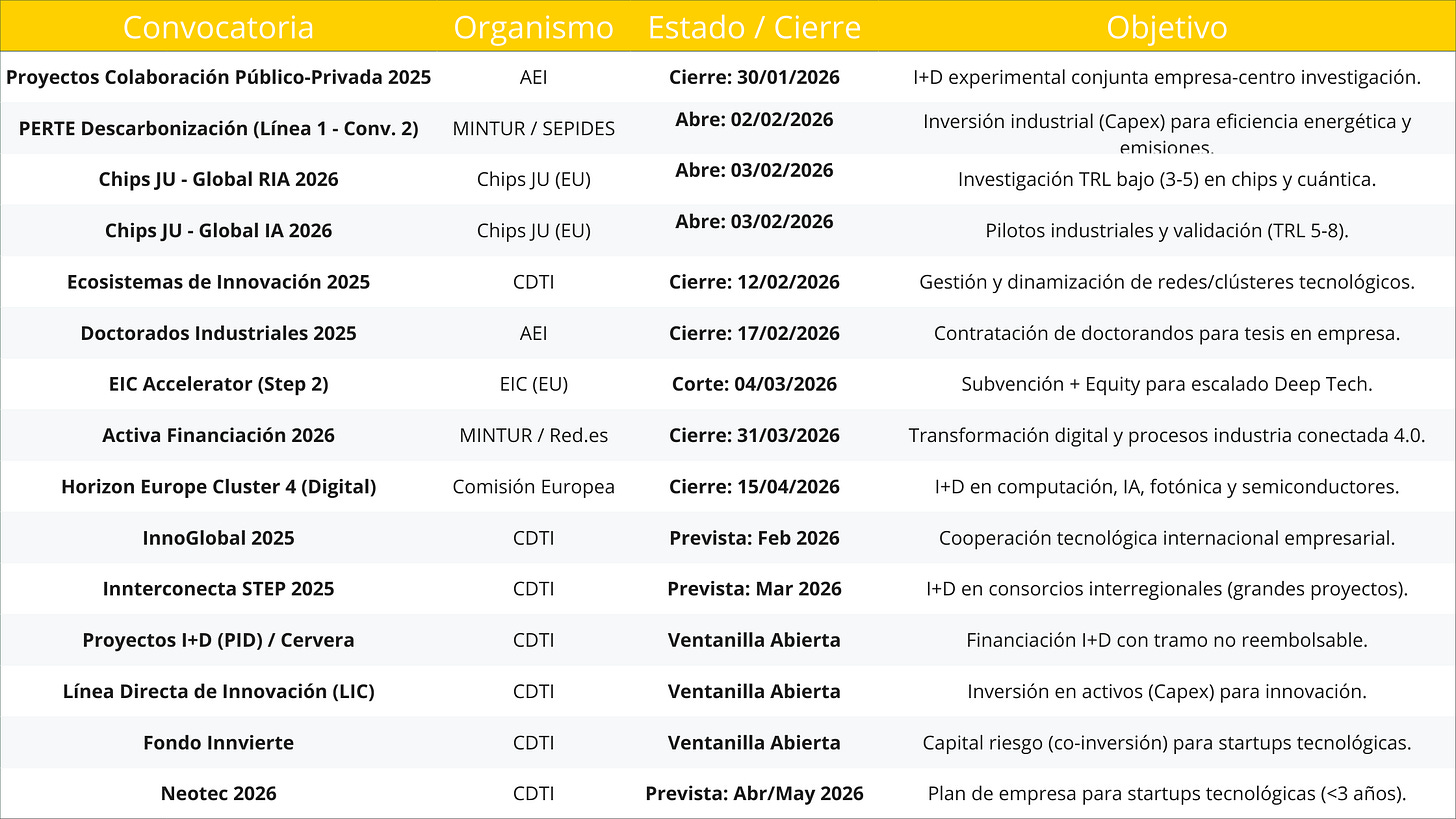Click 'Corte: 04/03/2026' date cell

coord(754,385)
